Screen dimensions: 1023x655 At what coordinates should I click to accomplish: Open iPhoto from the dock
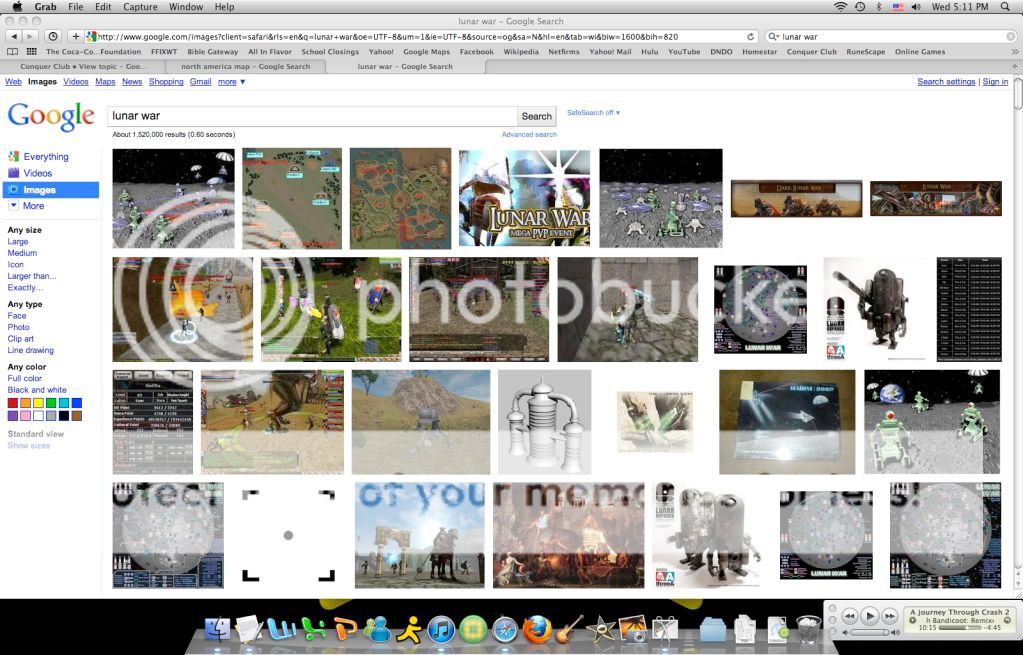point(632,630)
